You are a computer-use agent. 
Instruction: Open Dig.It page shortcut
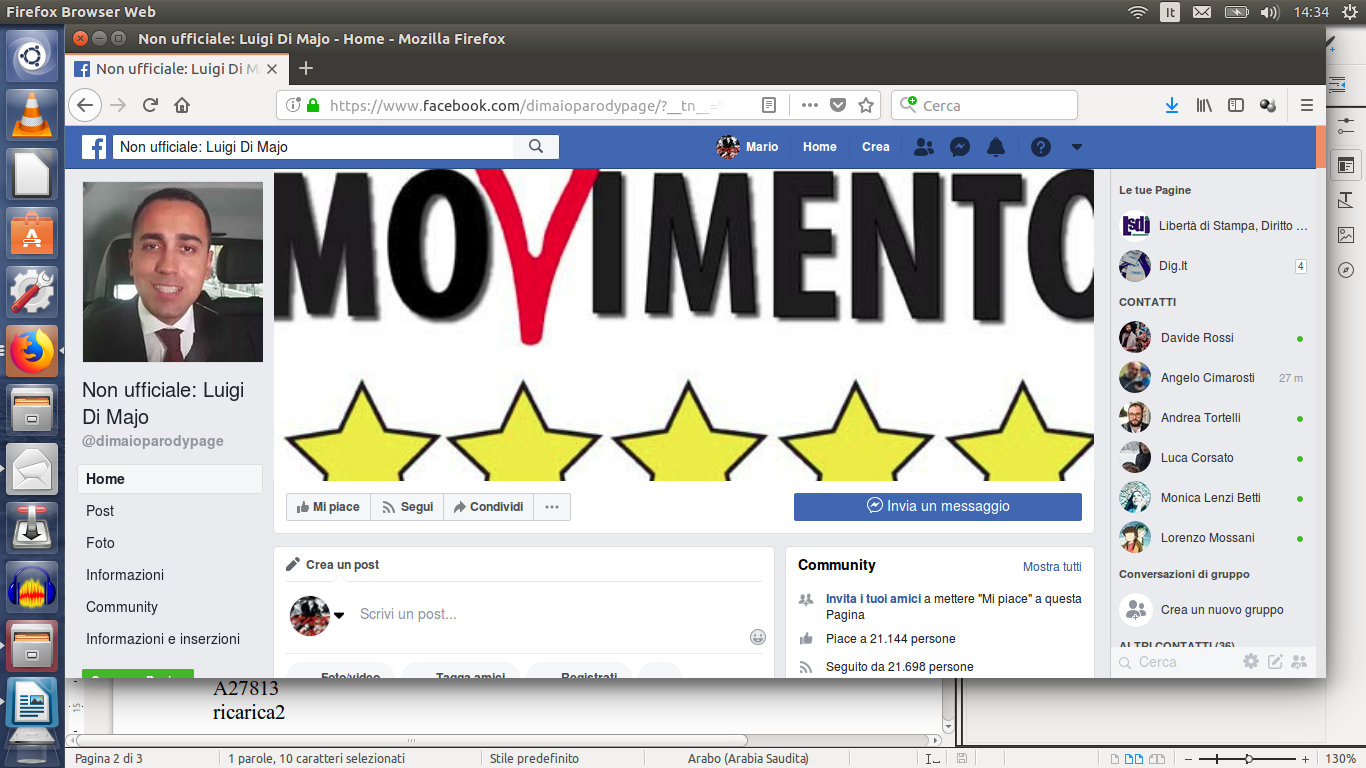click(1212, 266)
